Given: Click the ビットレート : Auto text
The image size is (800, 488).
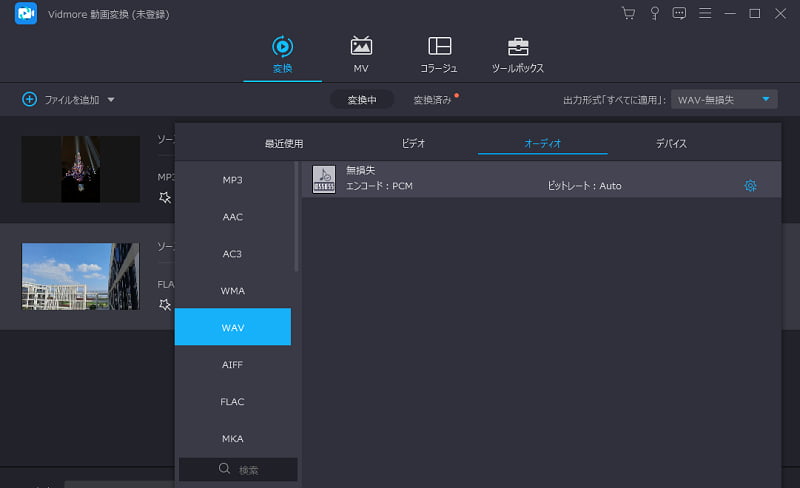Looking at the screenshot, I should tap(584, 186).
